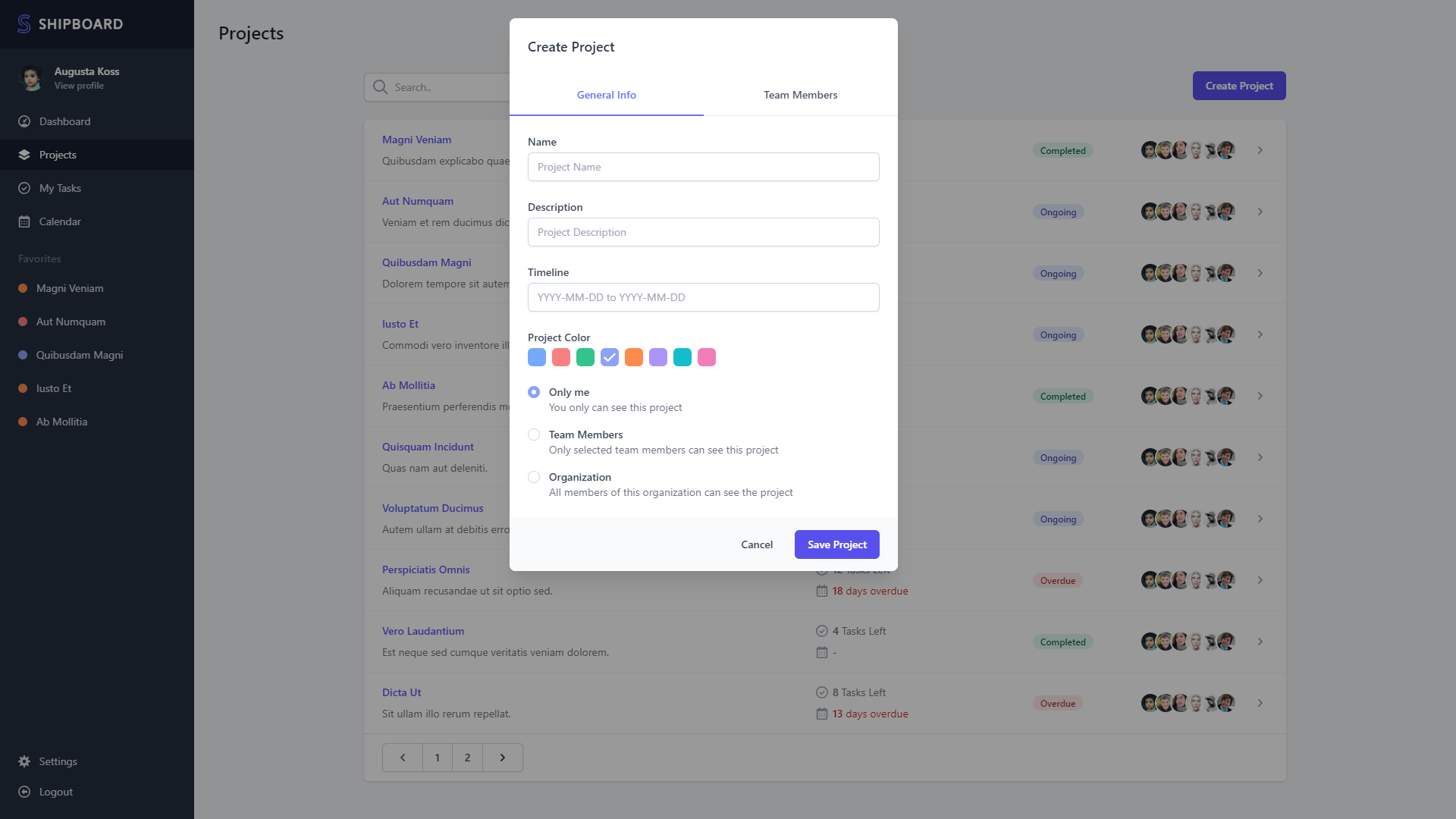Click the Settings gear icon
The height and width of the screenshot is (819, 1456).
point(24,761)
